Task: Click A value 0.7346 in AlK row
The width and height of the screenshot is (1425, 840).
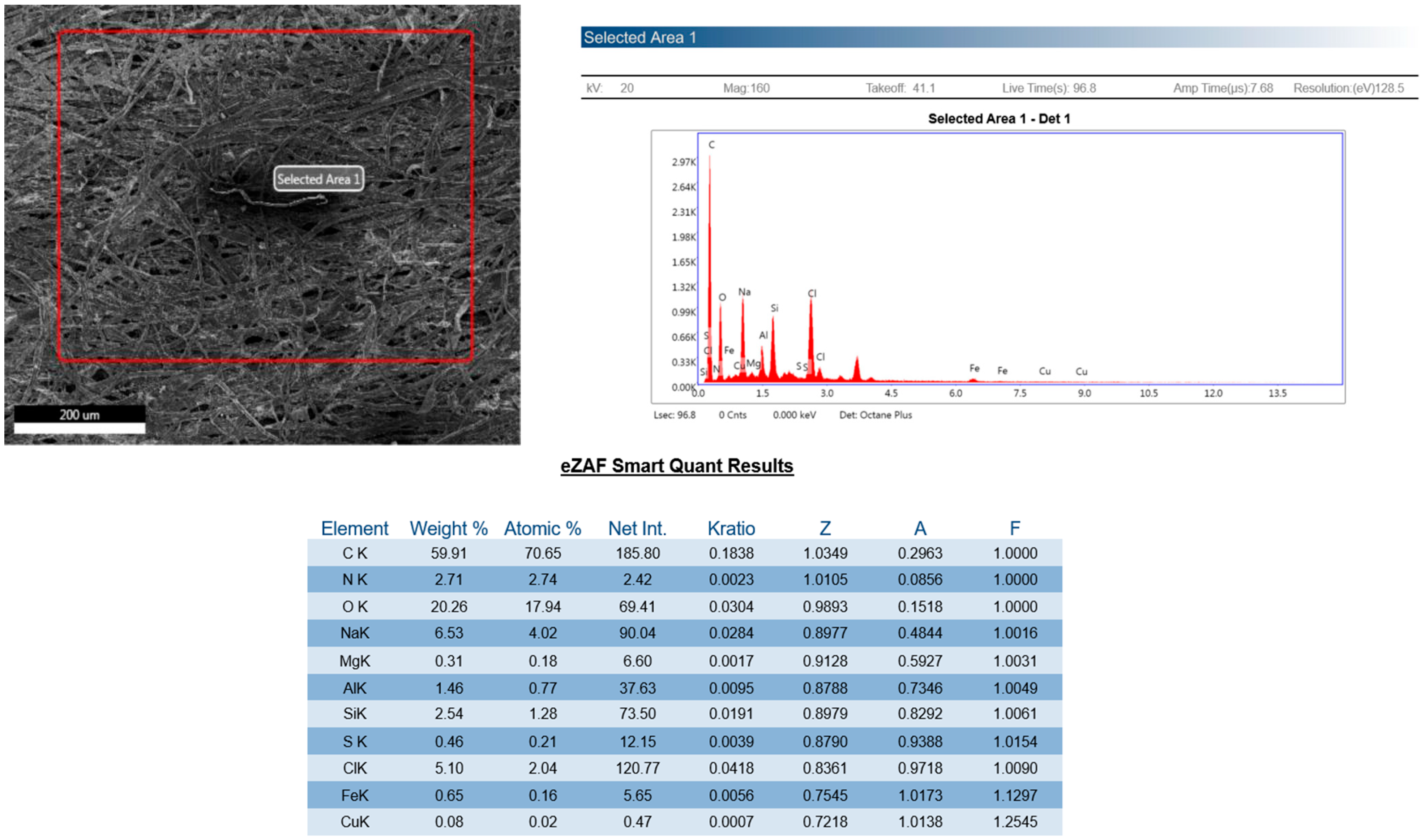Action: [920, 688]
